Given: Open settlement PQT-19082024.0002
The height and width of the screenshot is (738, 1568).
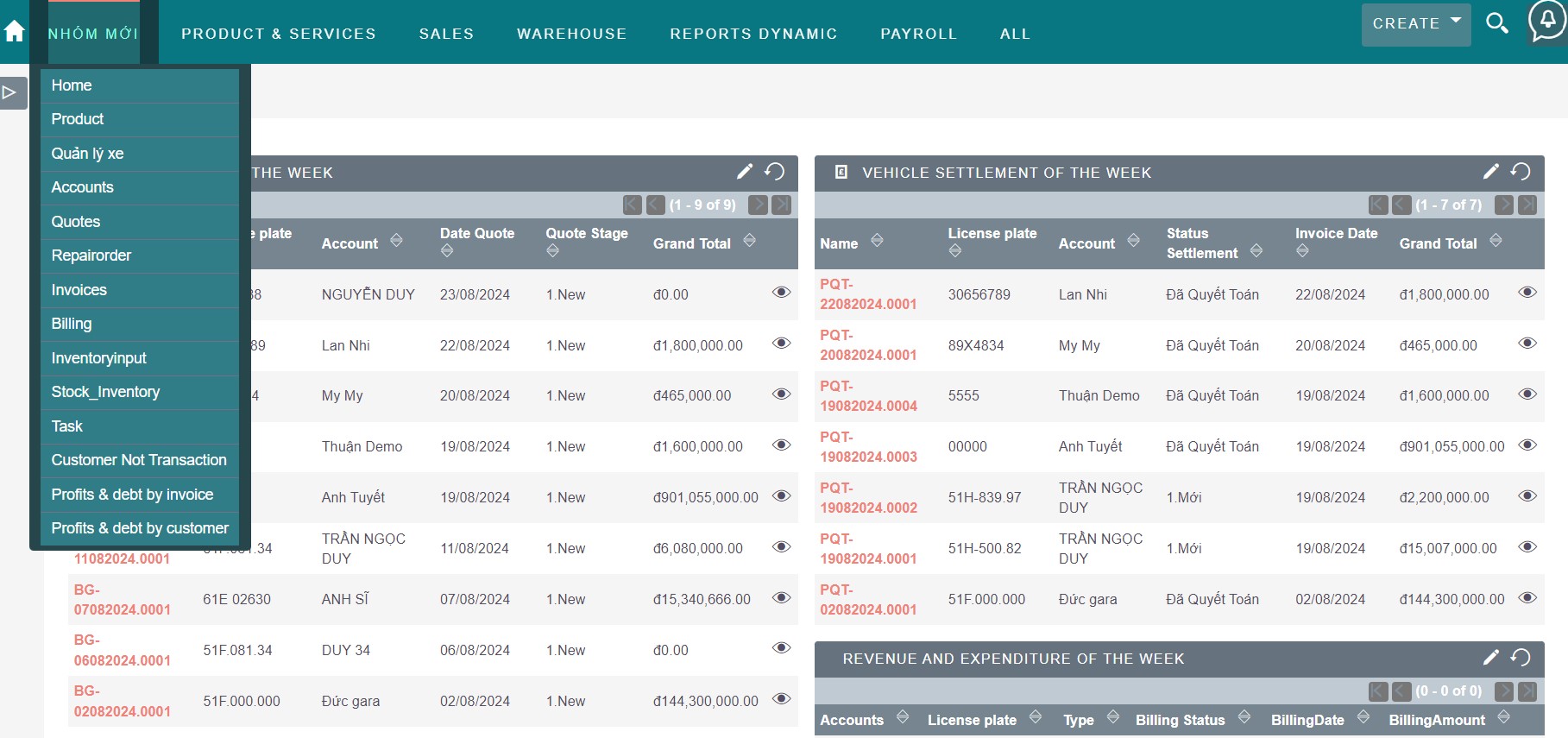Looking at the screenshot, I should pyautogui.click(x=868, y=497).
